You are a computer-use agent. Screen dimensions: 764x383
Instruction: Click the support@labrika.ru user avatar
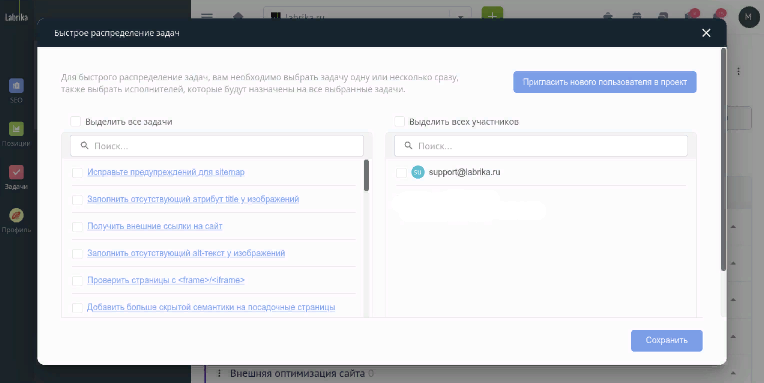tap(418, 172)
